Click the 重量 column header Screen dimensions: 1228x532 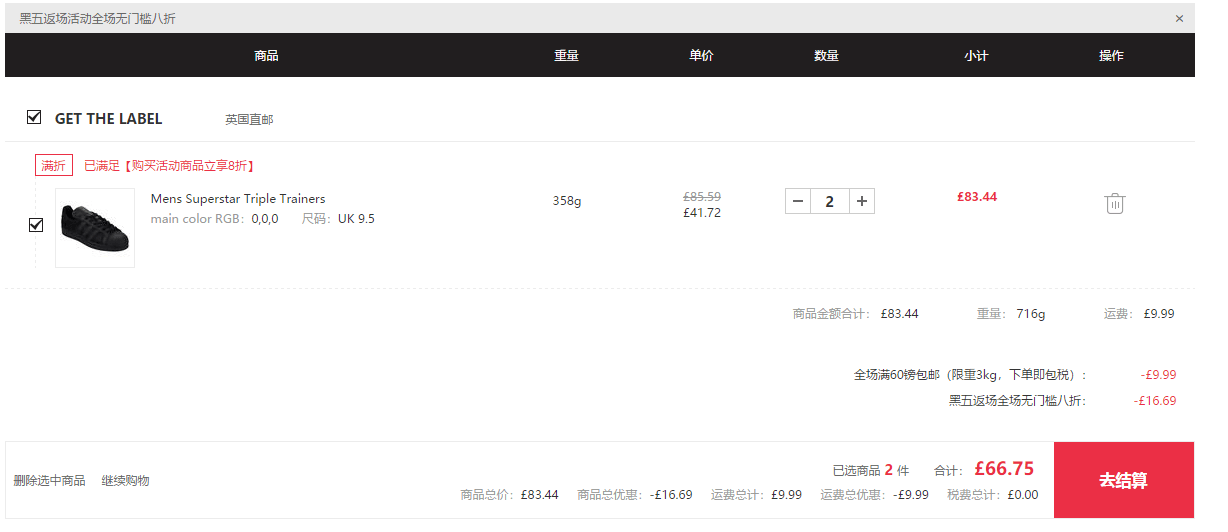(567, 56)
